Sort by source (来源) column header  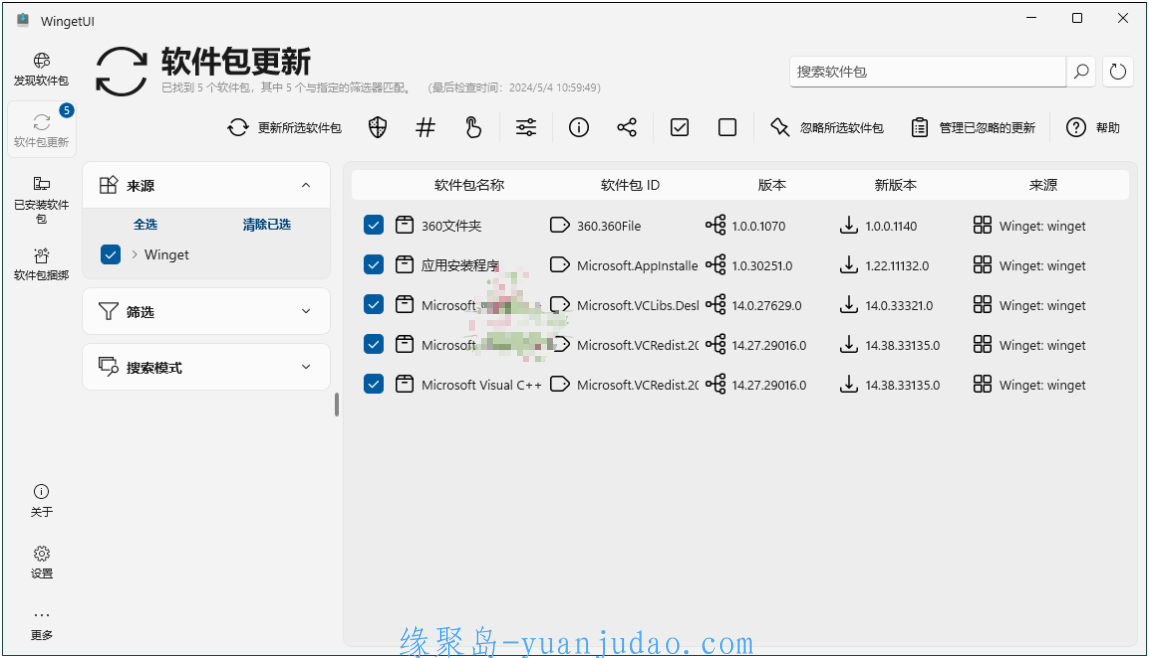[x=1043, y=185]
